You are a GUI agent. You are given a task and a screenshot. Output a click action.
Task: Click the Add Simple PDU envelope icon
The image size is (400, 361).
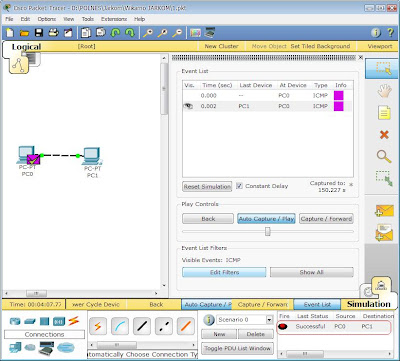pos(384,211)
